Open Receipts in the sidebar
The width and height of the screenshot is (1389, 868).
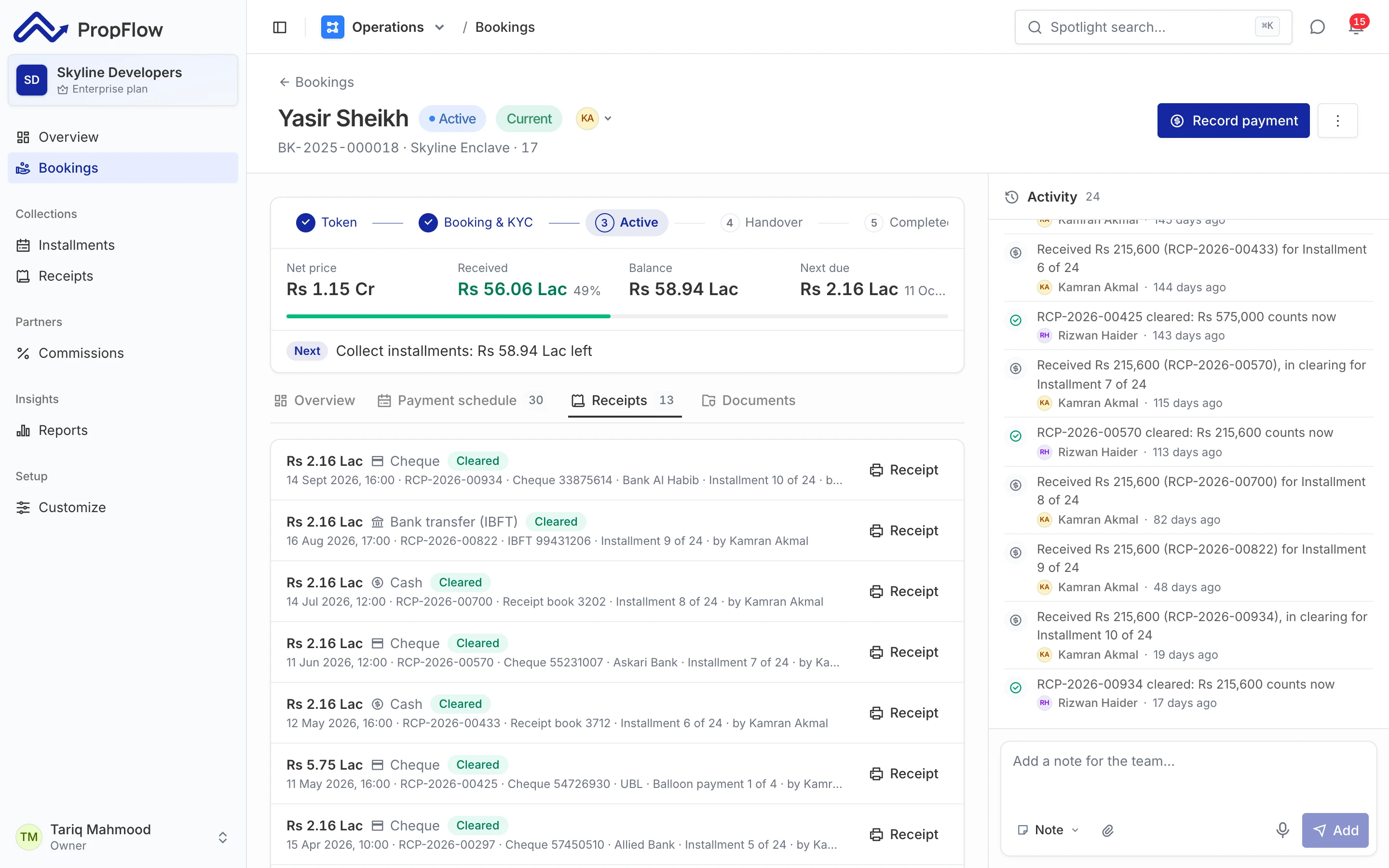point(123,276)
